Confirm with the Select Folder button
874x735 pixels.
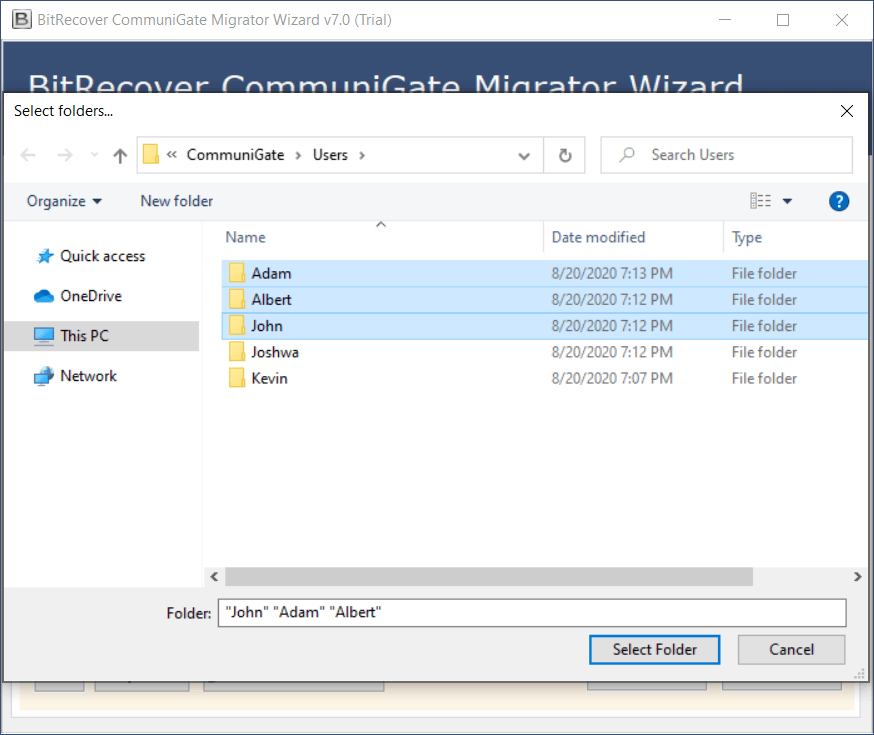point(654,650)
